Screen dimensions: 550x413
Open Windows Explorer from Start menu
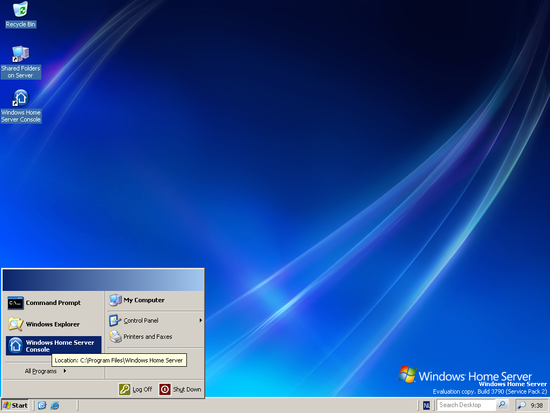tap(53, 324)
